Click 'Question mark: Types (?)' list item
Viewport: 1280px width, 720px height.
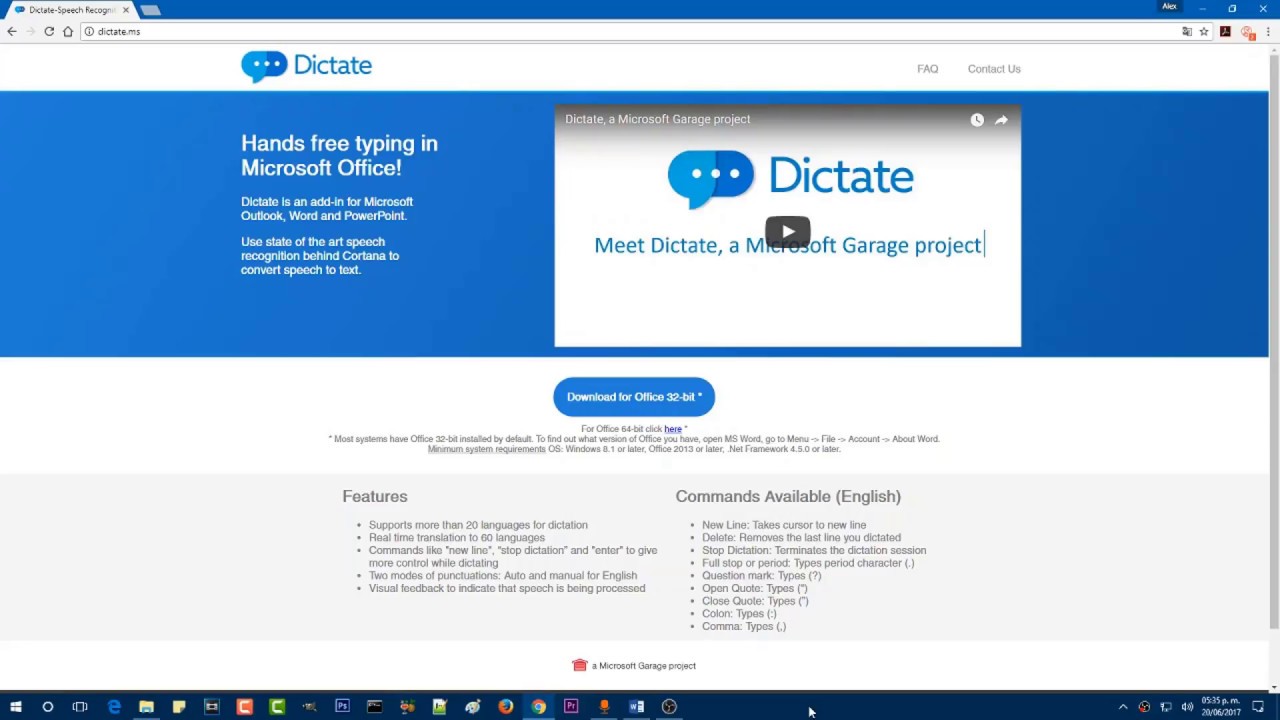(x=761, y=576)
